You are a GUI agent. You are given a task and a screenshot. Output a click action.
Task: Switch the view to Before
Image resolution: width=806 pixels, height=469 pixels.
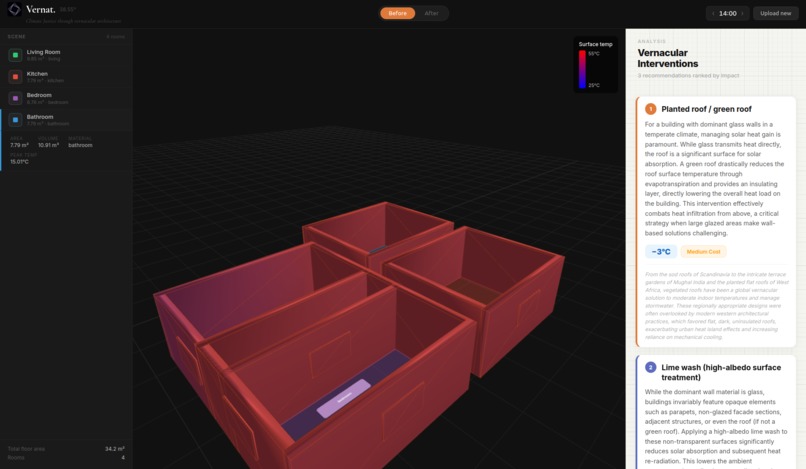397,13
